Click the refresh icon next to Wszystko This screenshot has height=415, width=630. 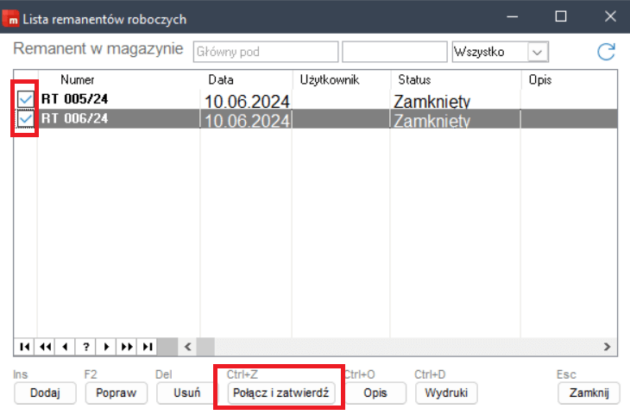tap(605, 51)
